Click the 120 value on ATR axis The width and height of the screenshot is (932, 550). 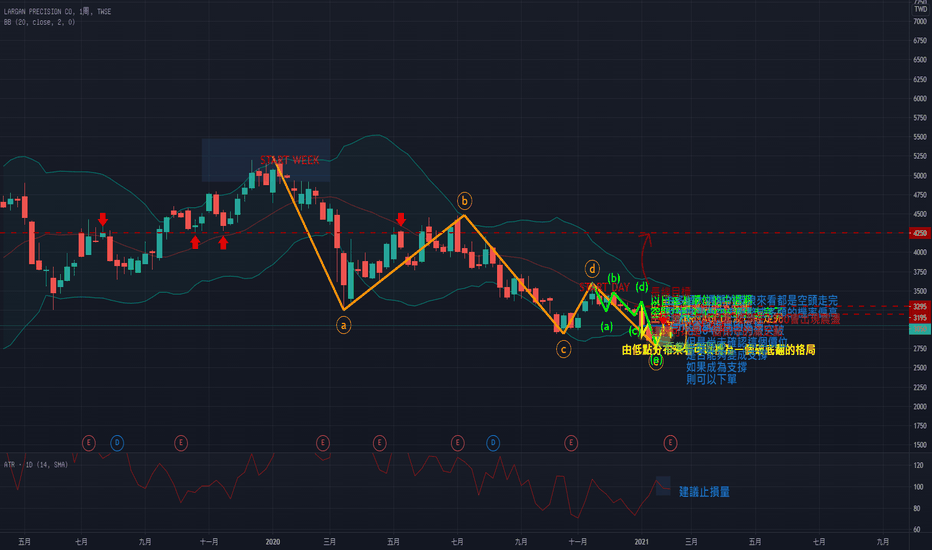[x=918, y=466]
